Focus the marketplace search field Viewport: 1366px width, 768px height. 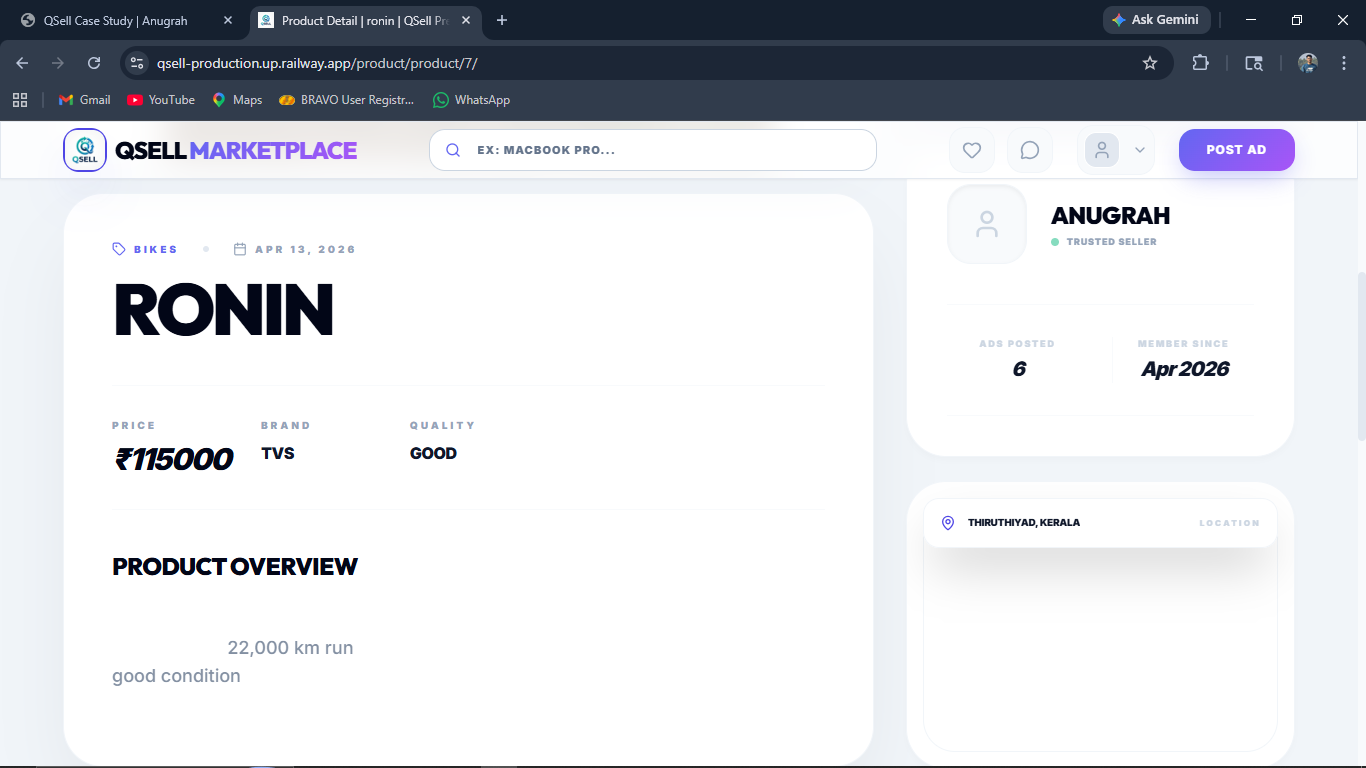(653, 150)
